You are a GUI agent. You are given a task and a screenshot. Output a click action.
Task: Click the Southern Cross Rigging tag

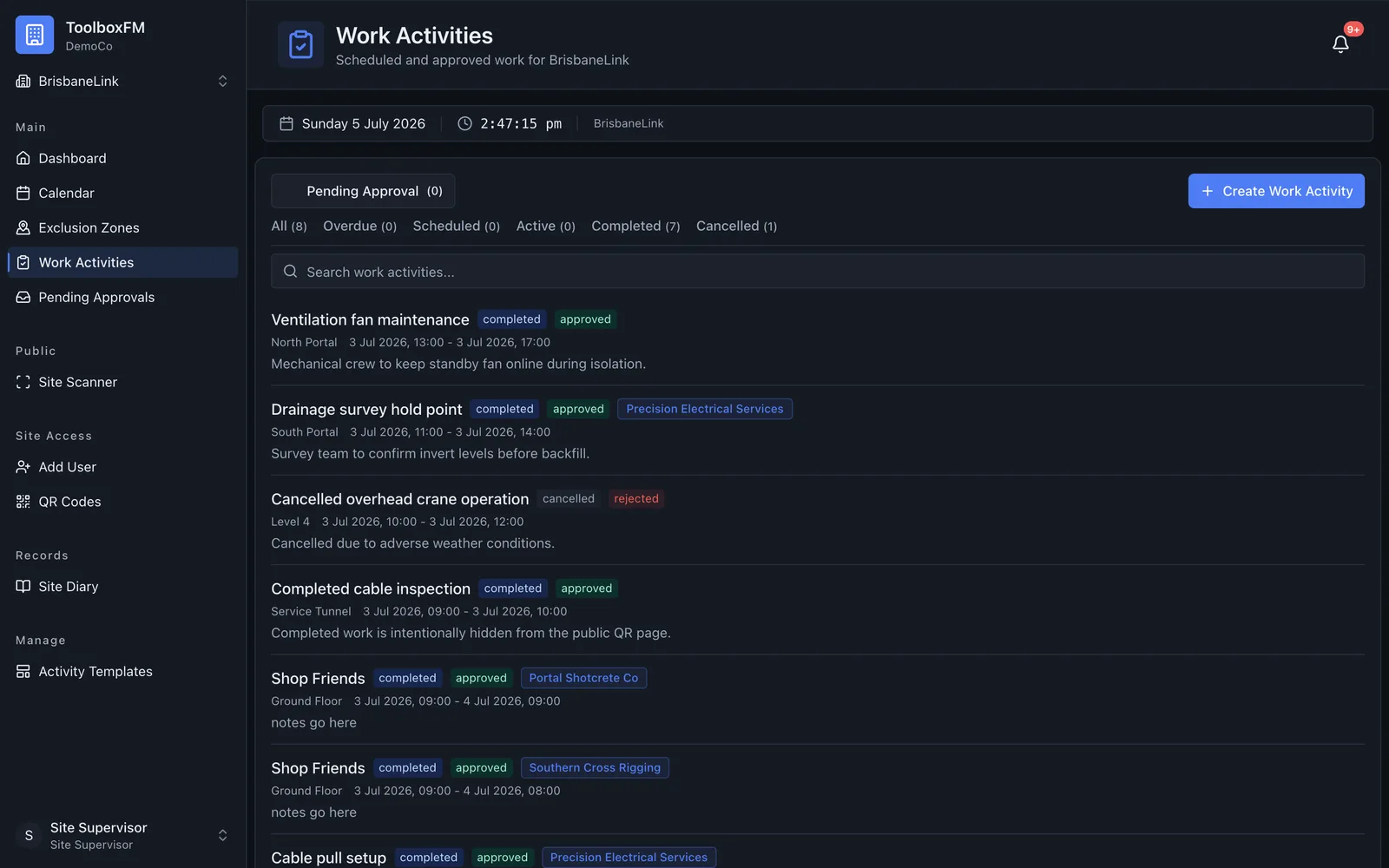pyautogui.click(x=595, y=767)
